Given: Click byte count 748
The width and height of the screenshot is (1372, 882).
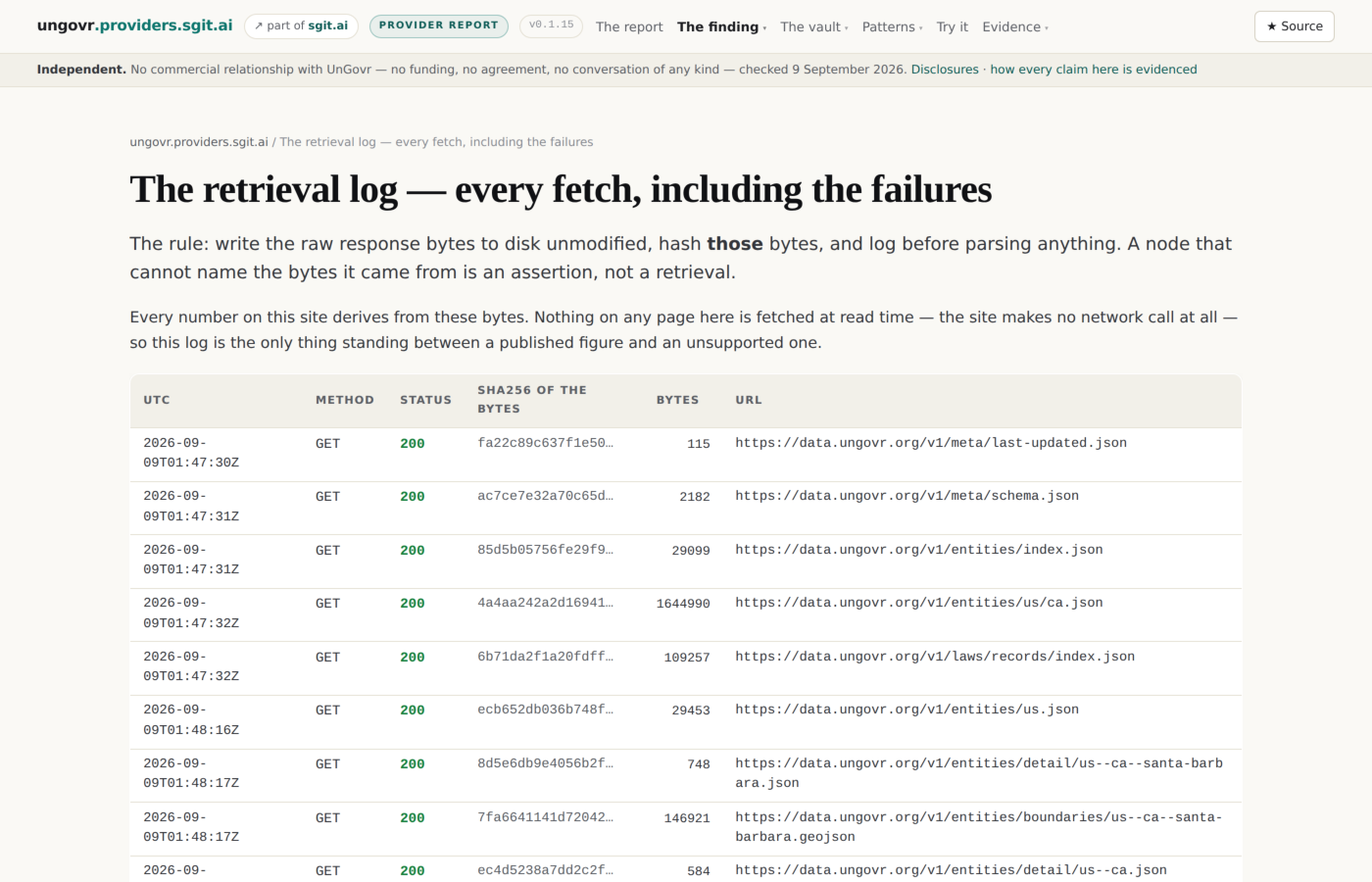Looking at the screenshot, I should pos(699,764).
